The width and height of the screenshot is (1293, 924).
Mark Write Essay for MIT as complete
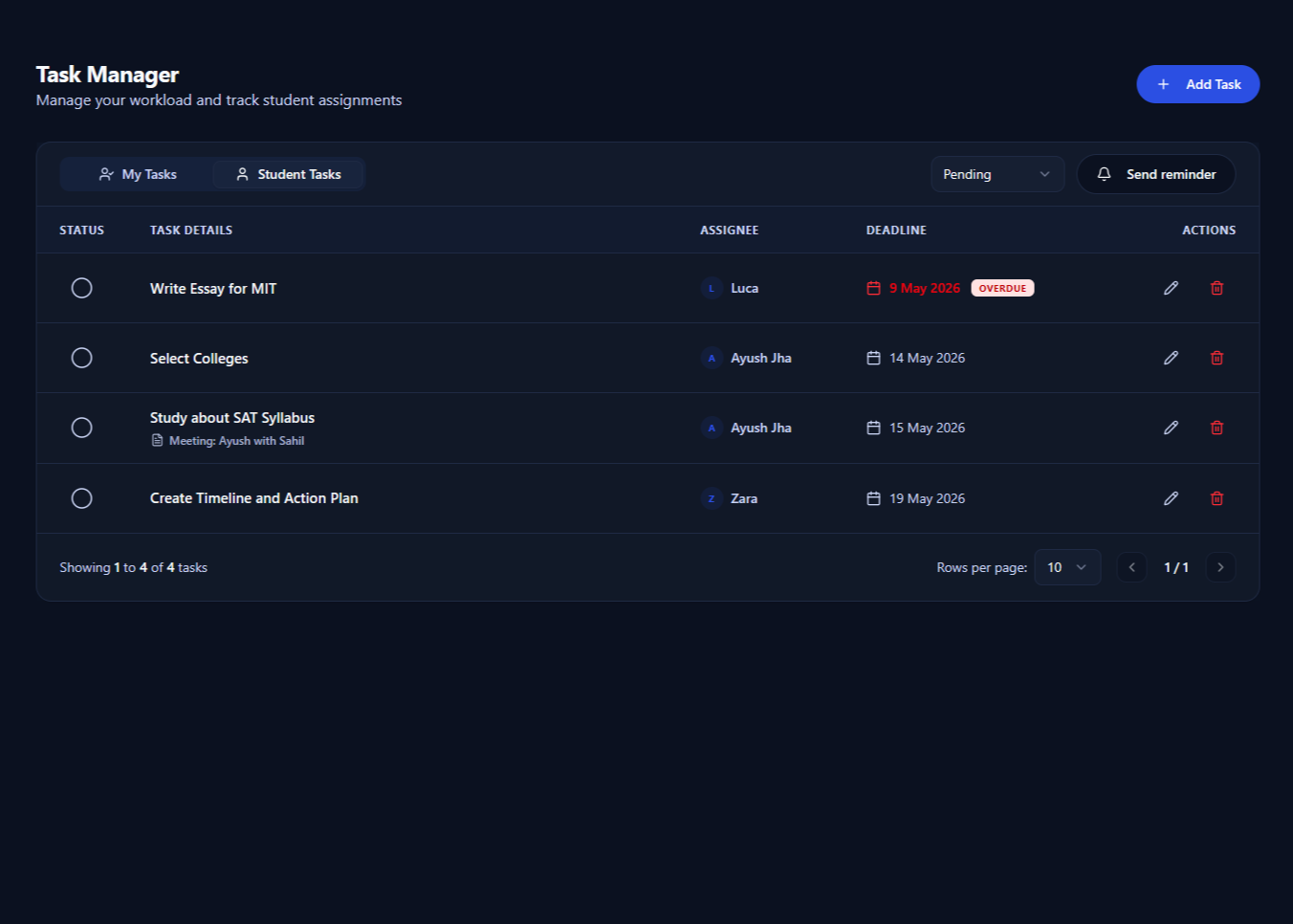[x=82, y=288]
